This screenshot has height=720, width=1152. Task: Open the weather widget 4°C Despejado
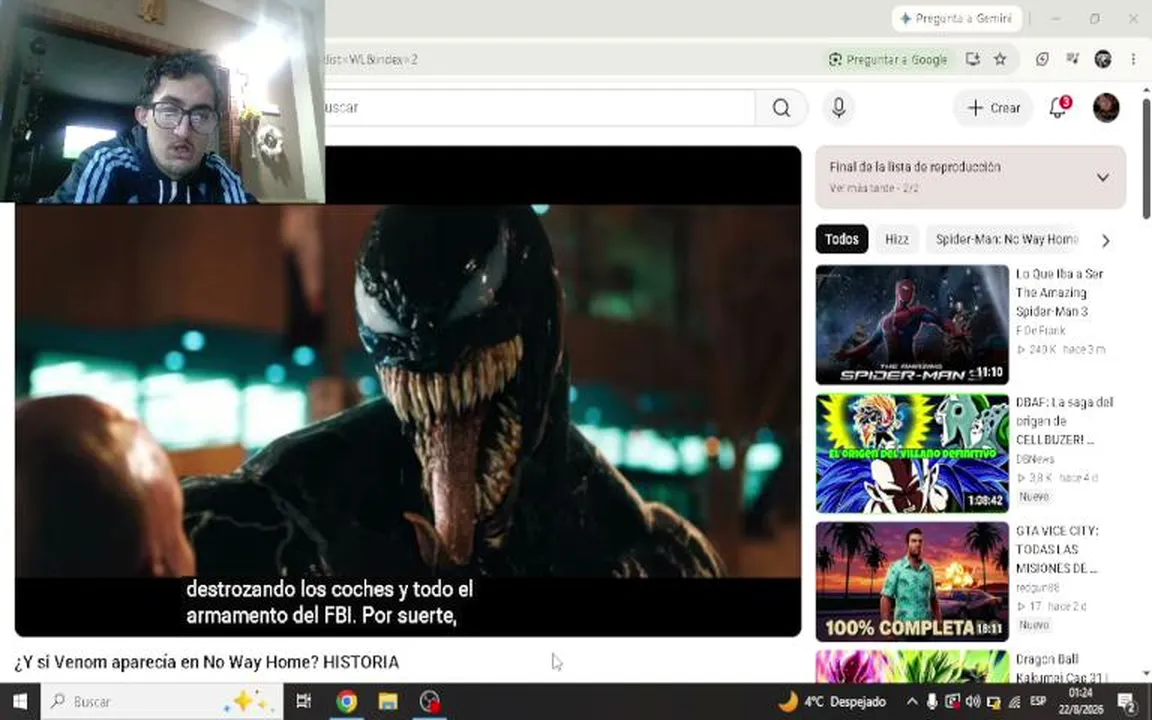pos(832,702)
